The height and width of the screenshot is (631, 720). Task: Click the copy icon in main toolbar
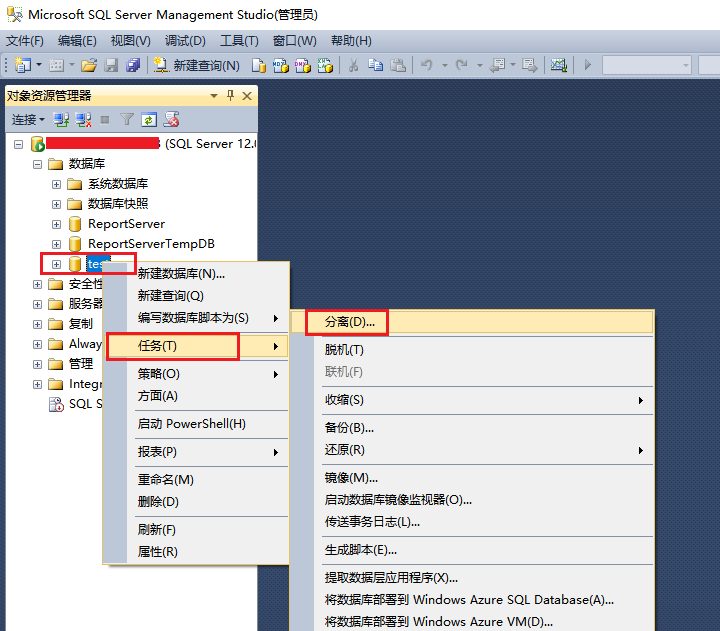click(x=375, y=65)
